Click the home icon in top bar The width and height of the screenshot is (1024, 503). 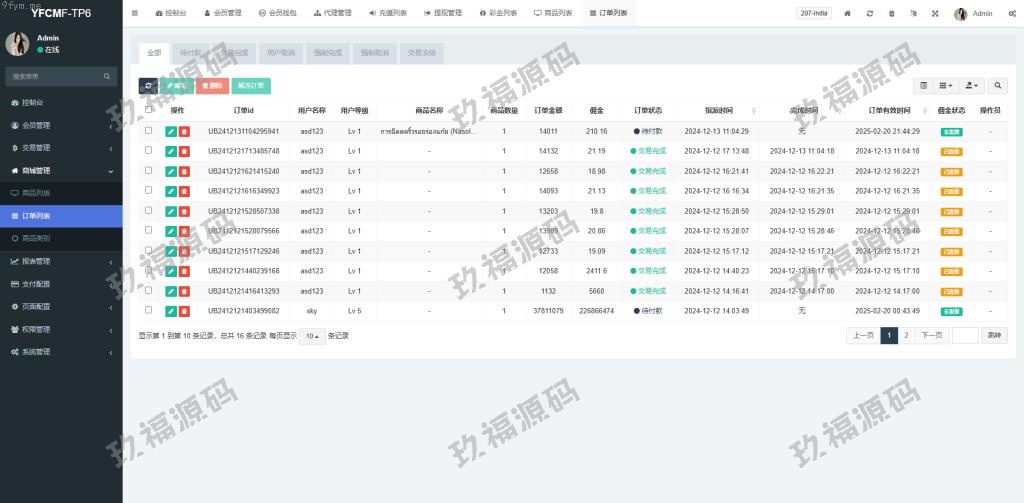(x=848, y=14)
